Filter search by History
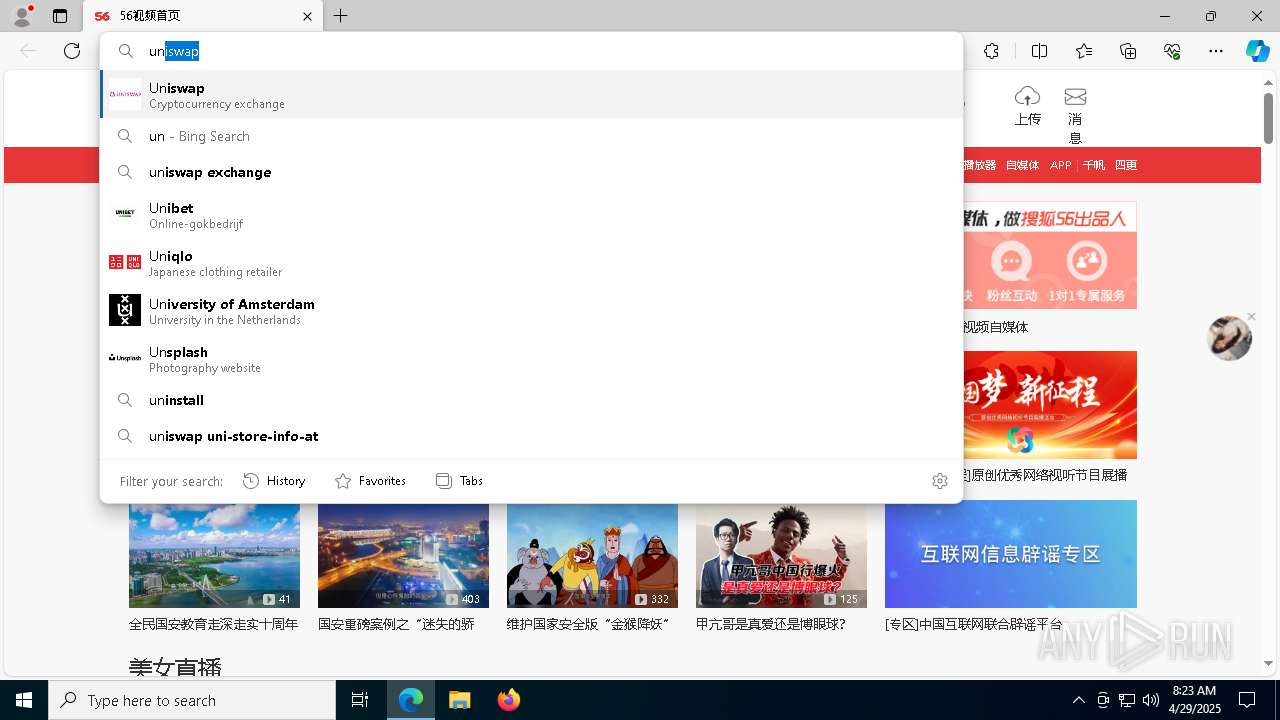The width and height of the screenshot is (1280, 720). pyautogui.click(x=274, y=481)
